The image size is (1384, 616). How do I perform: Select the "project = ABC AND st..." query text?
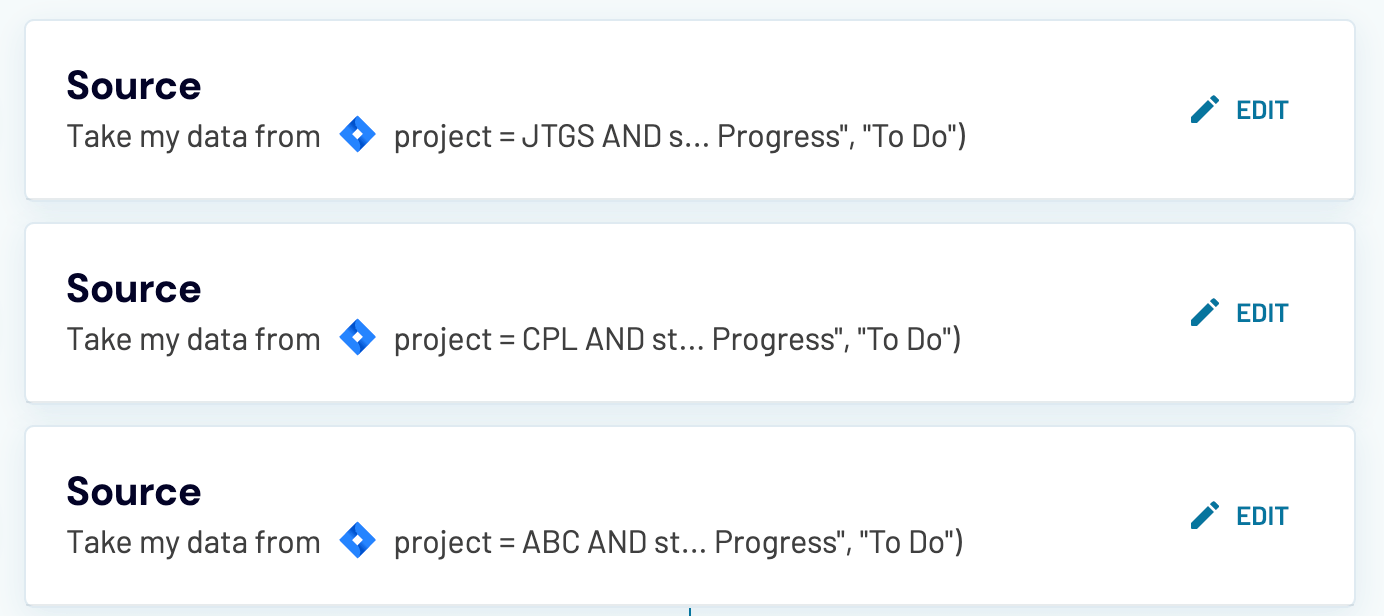[x=678, y=542]
